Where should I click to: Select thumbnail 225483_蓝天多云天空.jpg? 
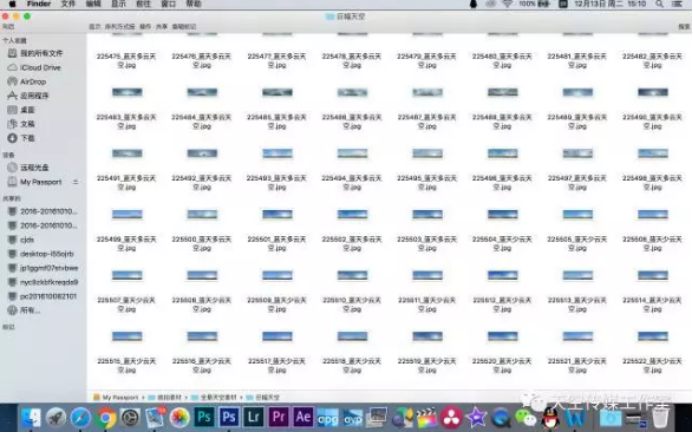[x=126, y=92]
